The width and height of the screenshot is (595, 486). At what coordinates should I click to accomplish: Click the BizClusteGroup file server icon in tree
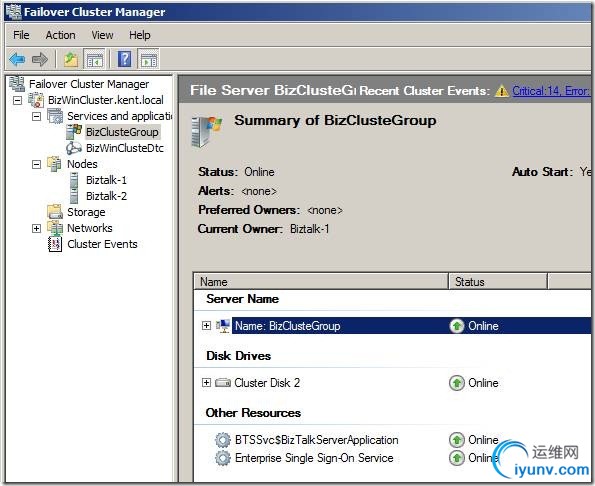(x=74, y=132)
